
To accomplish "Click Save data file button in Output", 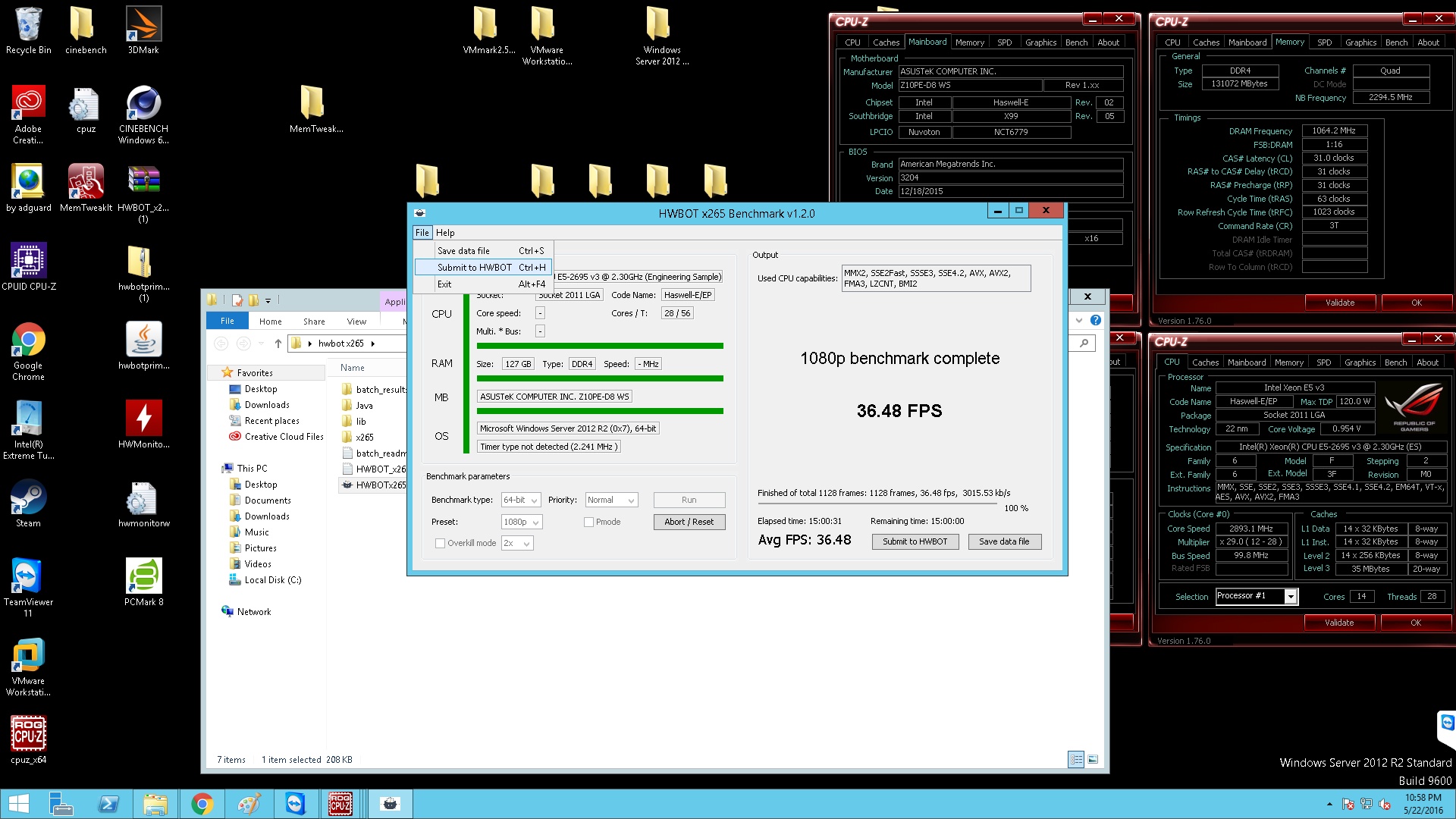I will coord(1004,541).
